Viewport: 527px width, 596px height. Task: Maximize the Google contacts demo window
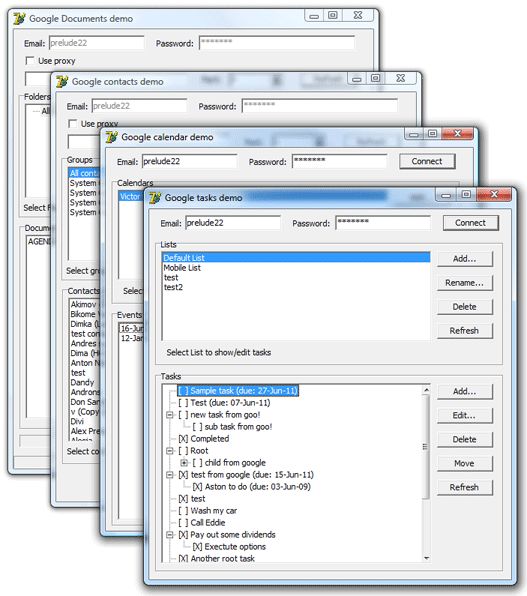375,78
